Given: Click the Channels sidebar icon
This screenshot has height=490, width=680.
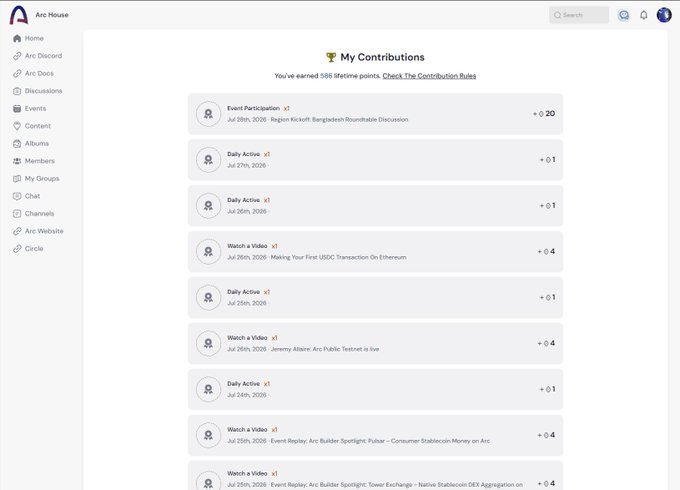Looking at the screenshot, I should [17, 213].
